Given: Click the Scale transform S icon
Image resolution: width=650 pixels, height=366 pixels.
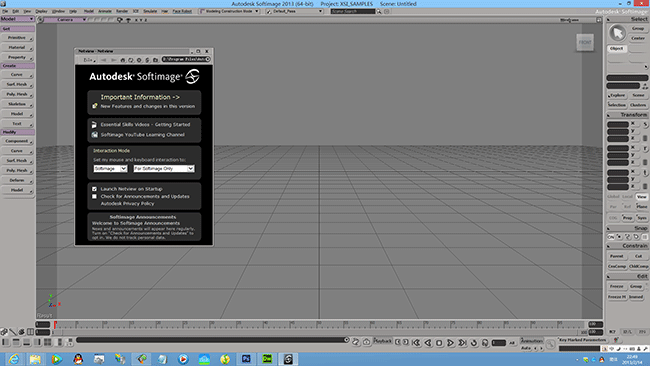Looking at the screenshot, I should [x=645, y=124].
